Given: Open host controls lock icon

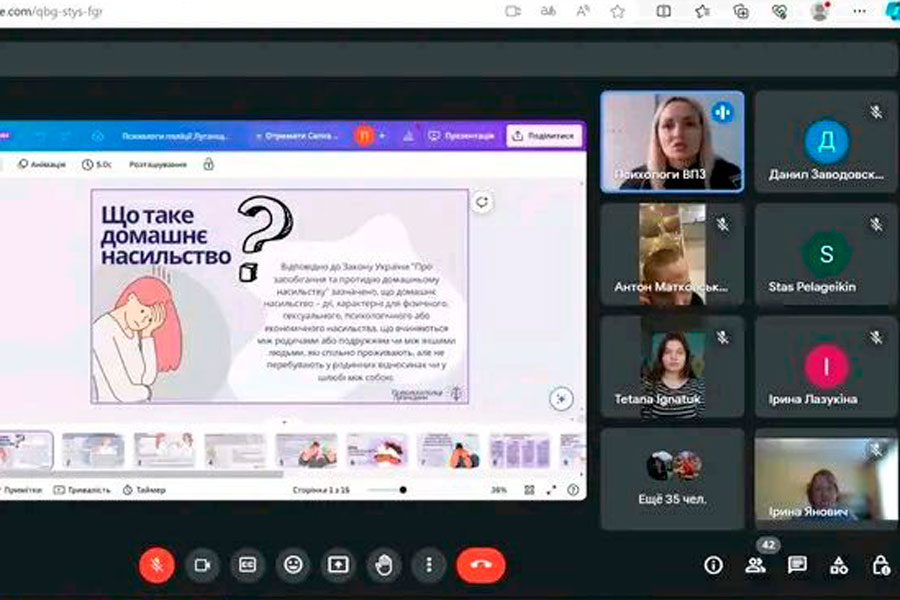Looking at the screenshot, I should [x=880, y=565].
